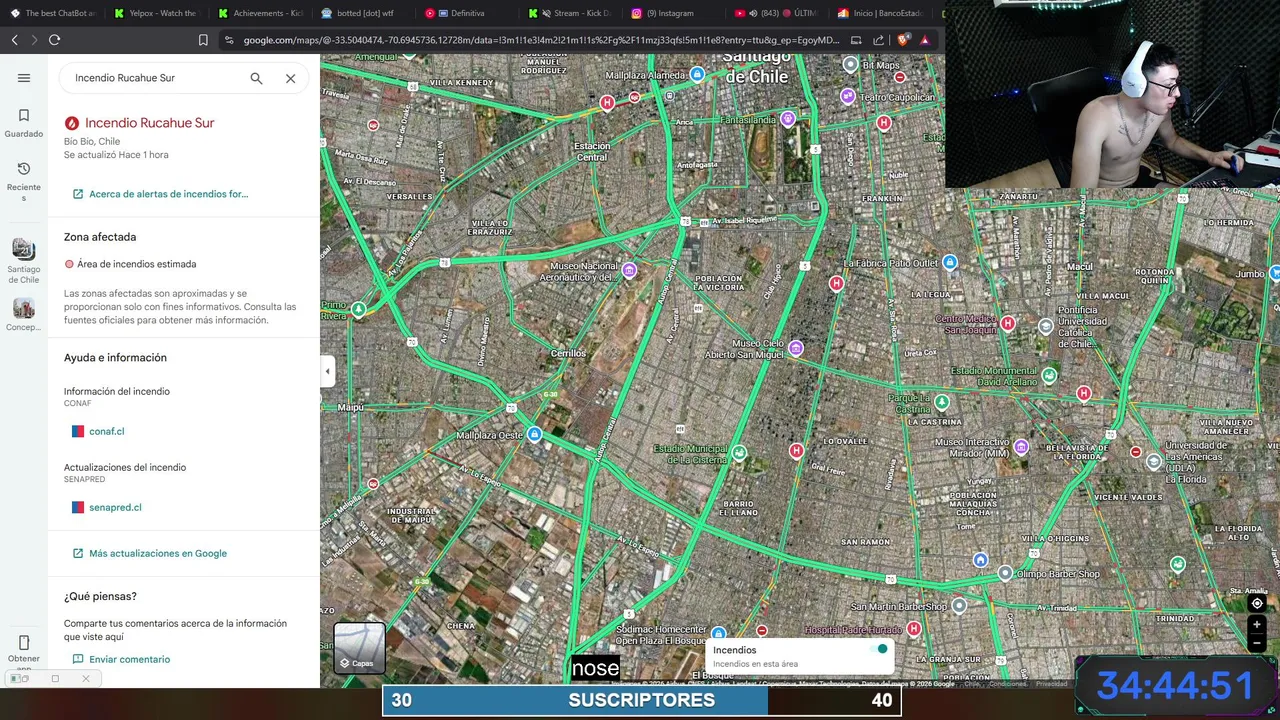The height and width of the screenshot is (720, 1280).
Task: Click San Martin BarberShop marker
Action: coord(958,606)
